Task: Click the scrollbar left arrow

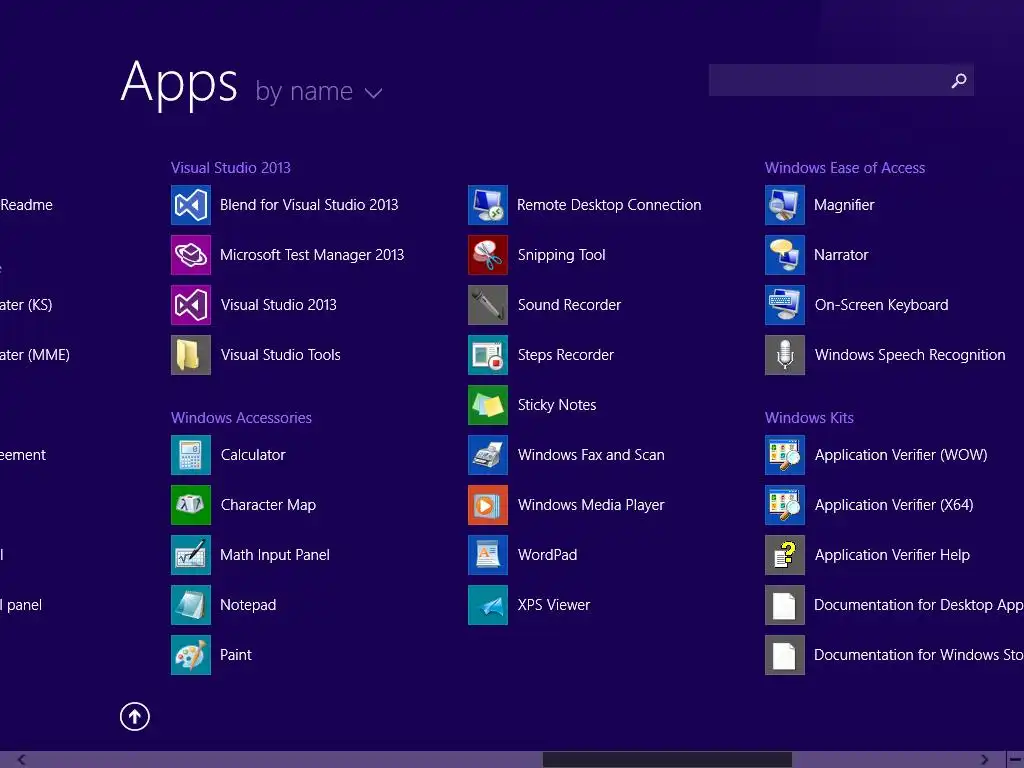Action: pyautogui.click(x=21, y=760)
